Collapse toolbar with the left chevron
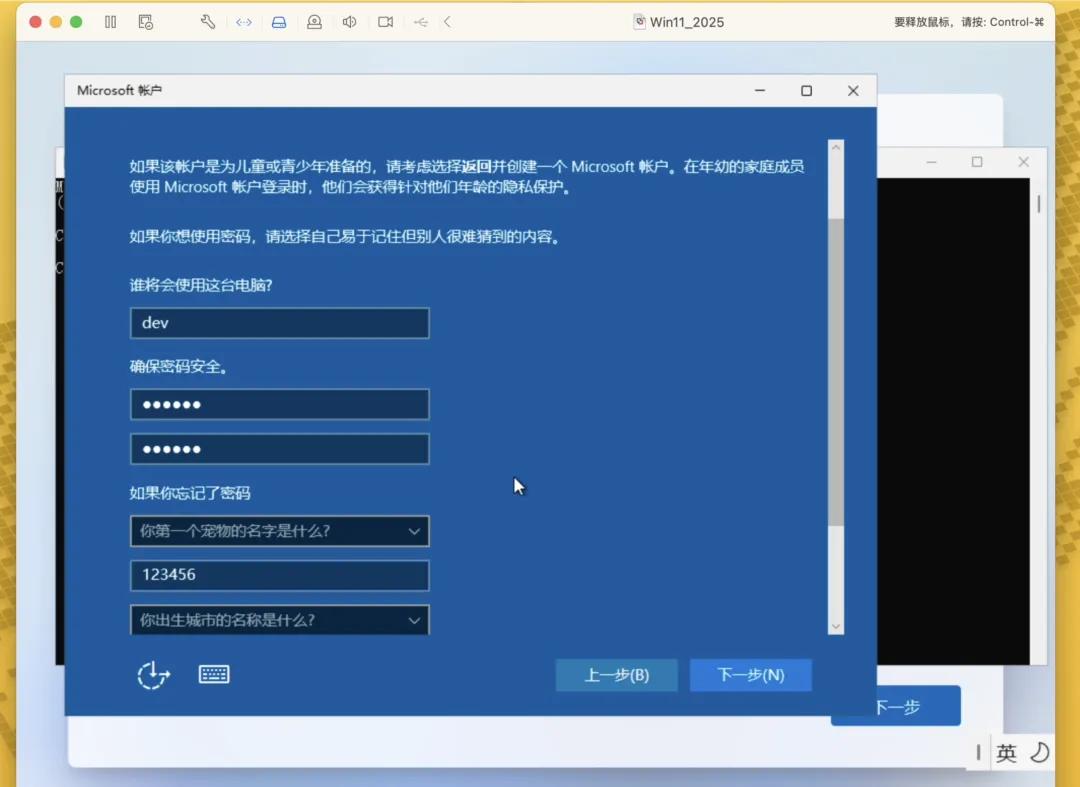Viewport: 1080px width, 787px height. click(448, 22)
